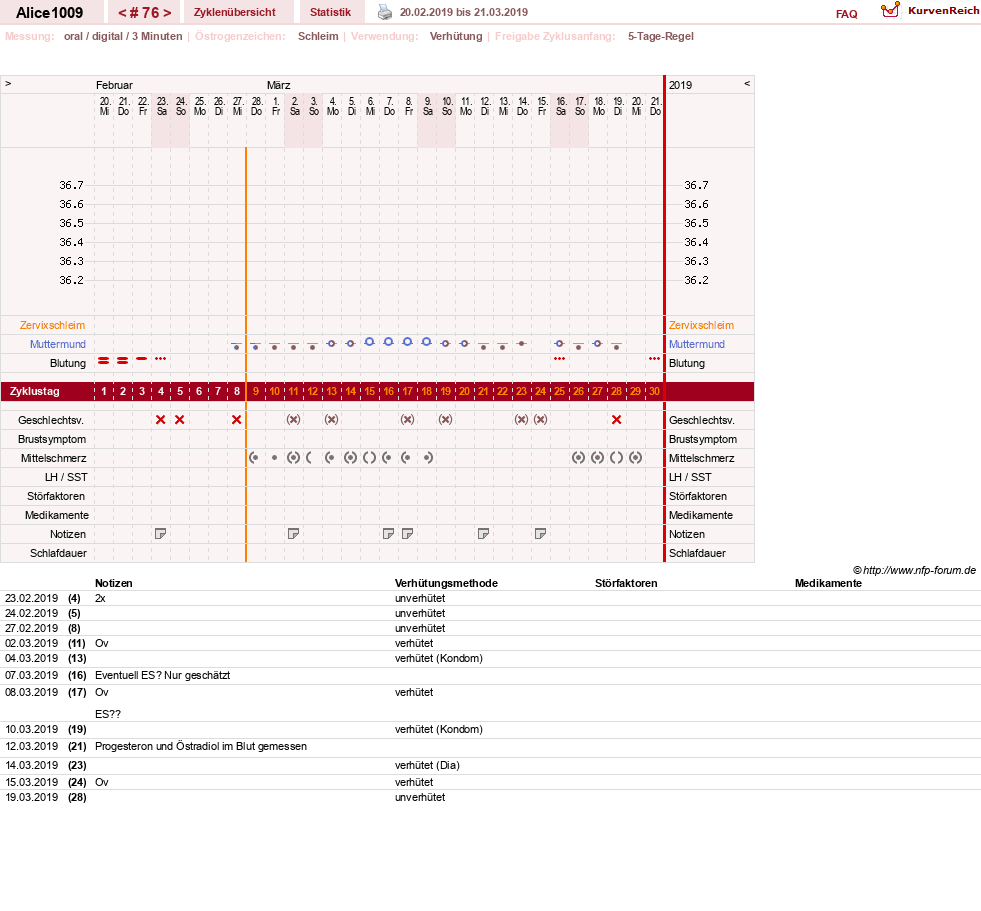Go to previous cycle with left arrow

tap(122, 13)
